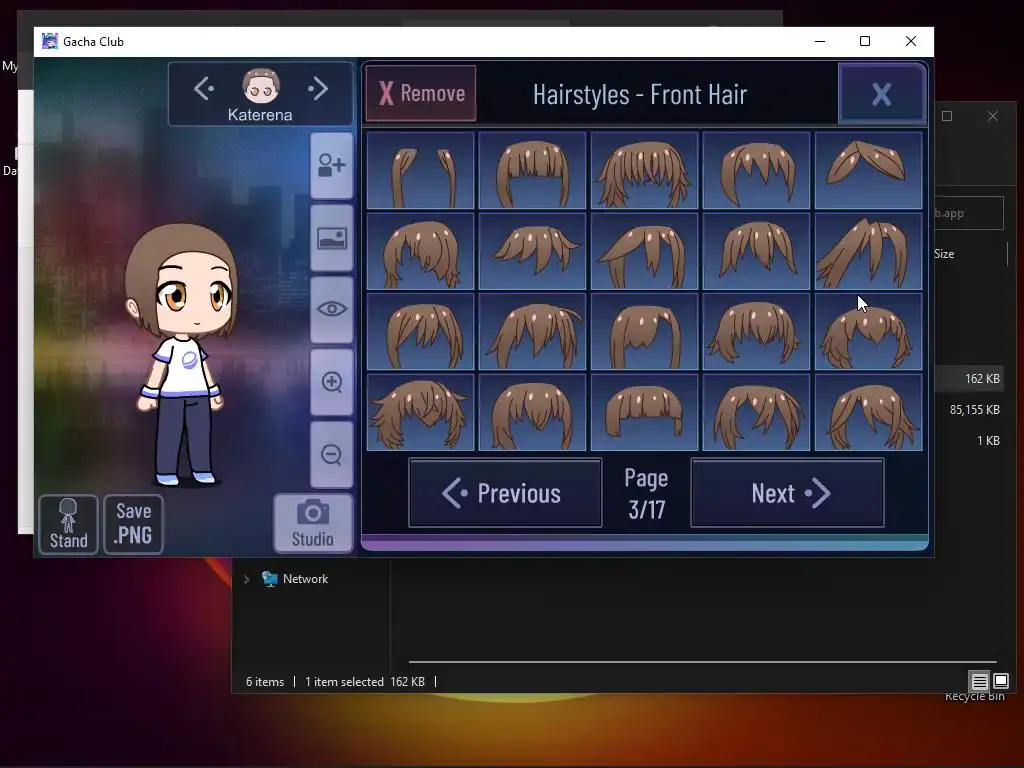Expand the Network tree item in File Explorer
Screen dimensions: 1024x768
(x=246, y=579)
